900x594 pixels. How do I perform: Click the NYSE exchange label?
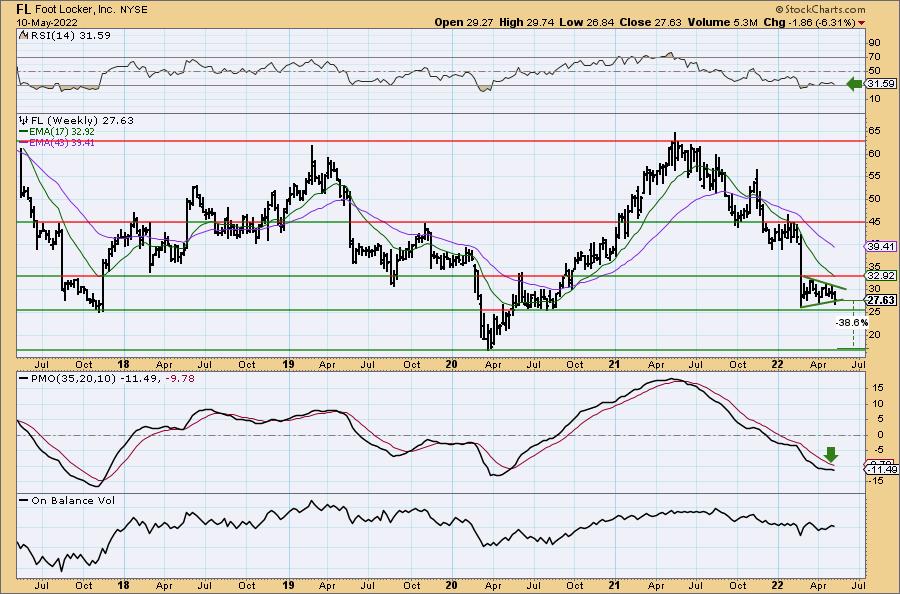(134, 10)
